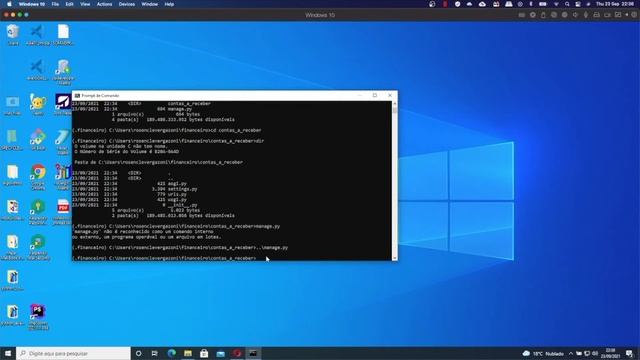Open the Help menu in the macOS menu bar
The height and width of the screenshot is (360, 640).
click(x=169, y=4)
